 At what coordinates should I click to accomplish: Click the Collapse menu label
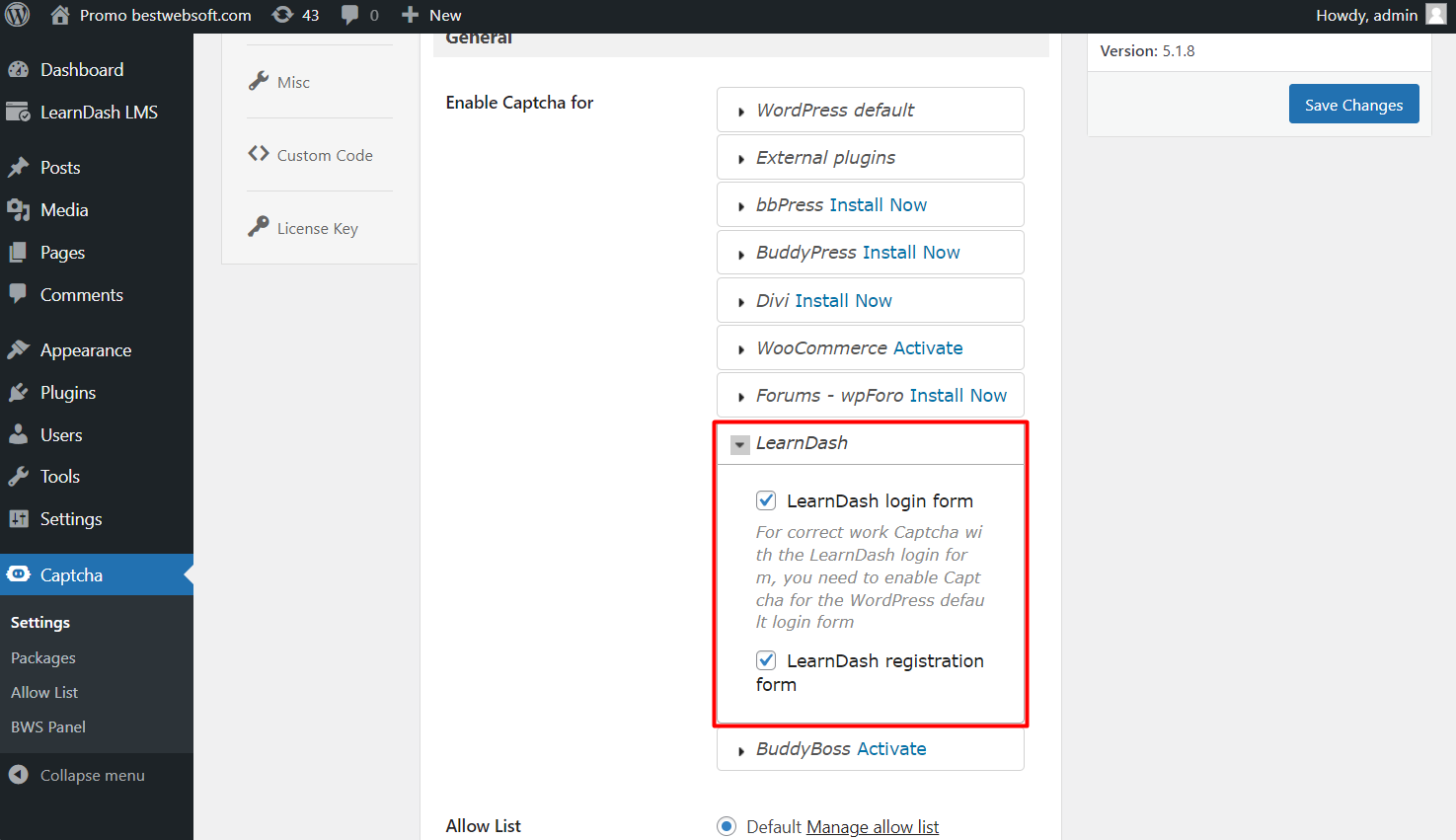93,775
